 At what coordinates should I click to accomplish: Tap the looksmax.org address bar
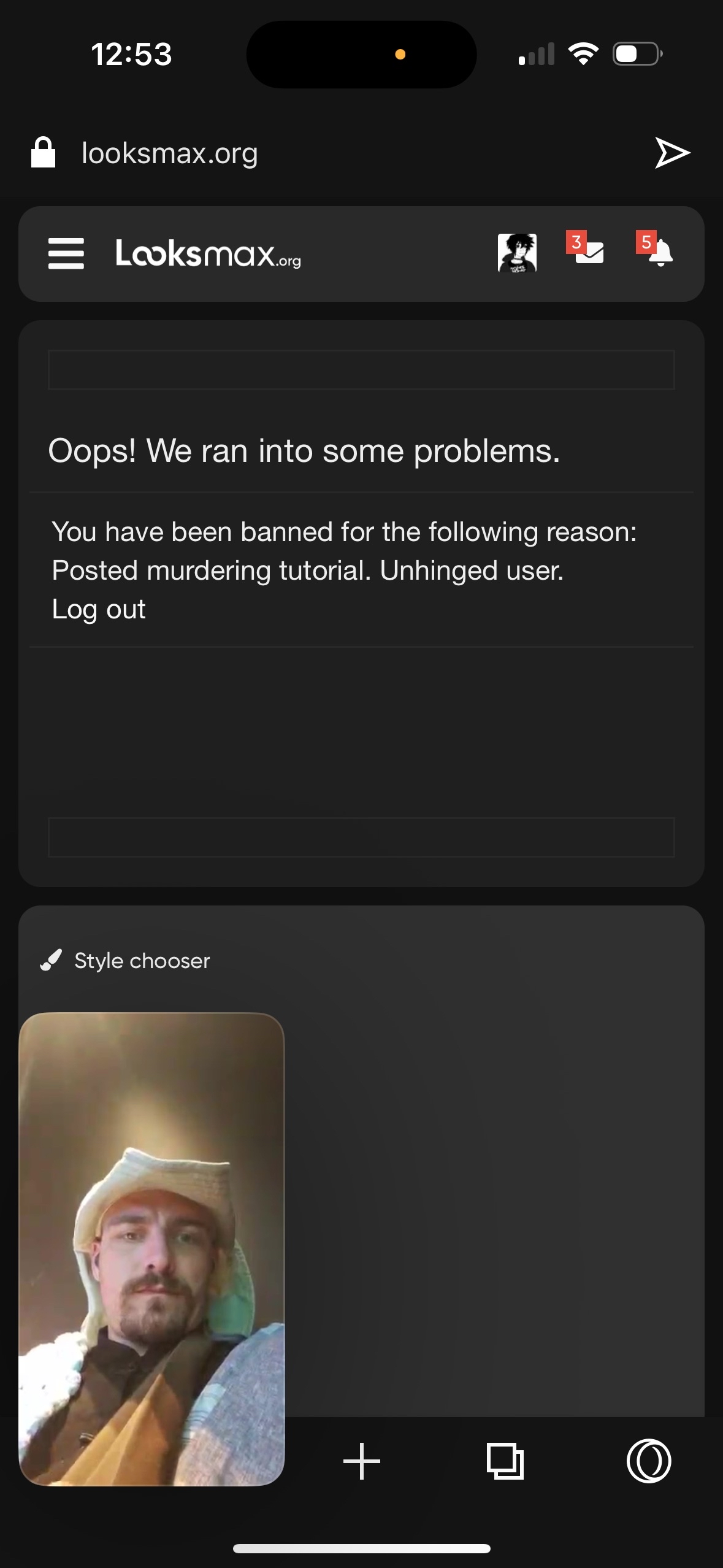170,153
